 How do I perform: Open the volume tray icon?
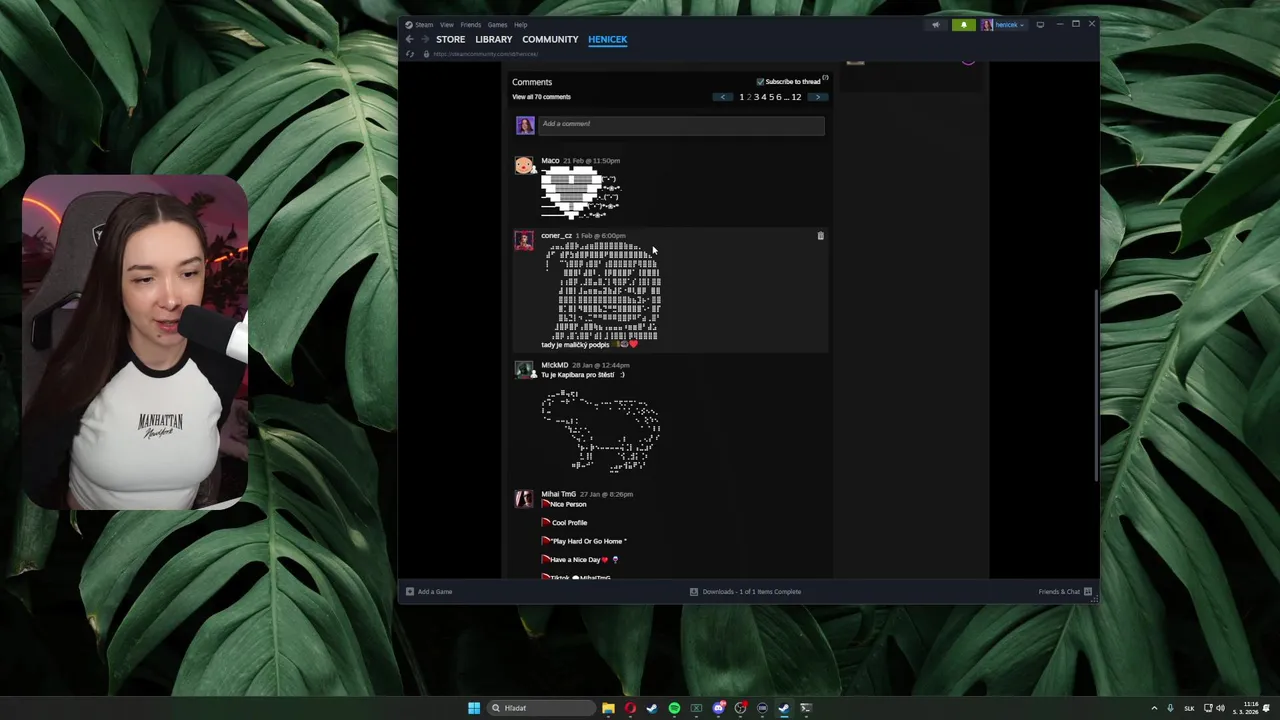coord(1220,708)
